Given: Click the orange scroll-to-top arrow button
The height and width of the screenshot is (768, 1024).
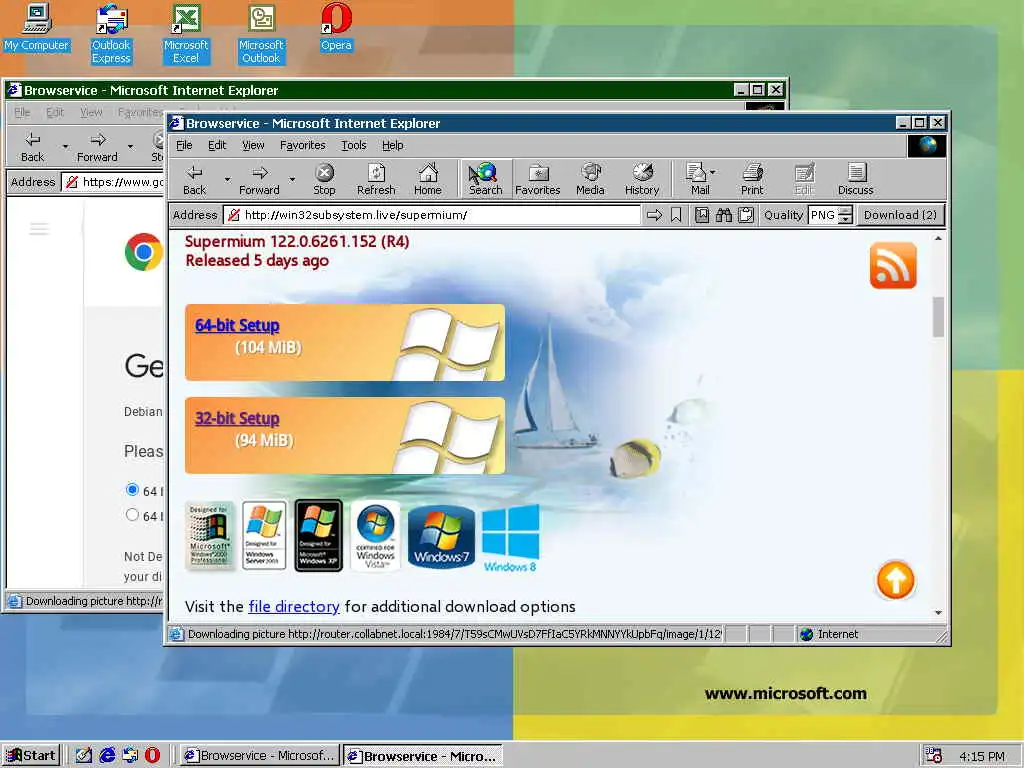Looking at the screenshot, I should (895, 580).
